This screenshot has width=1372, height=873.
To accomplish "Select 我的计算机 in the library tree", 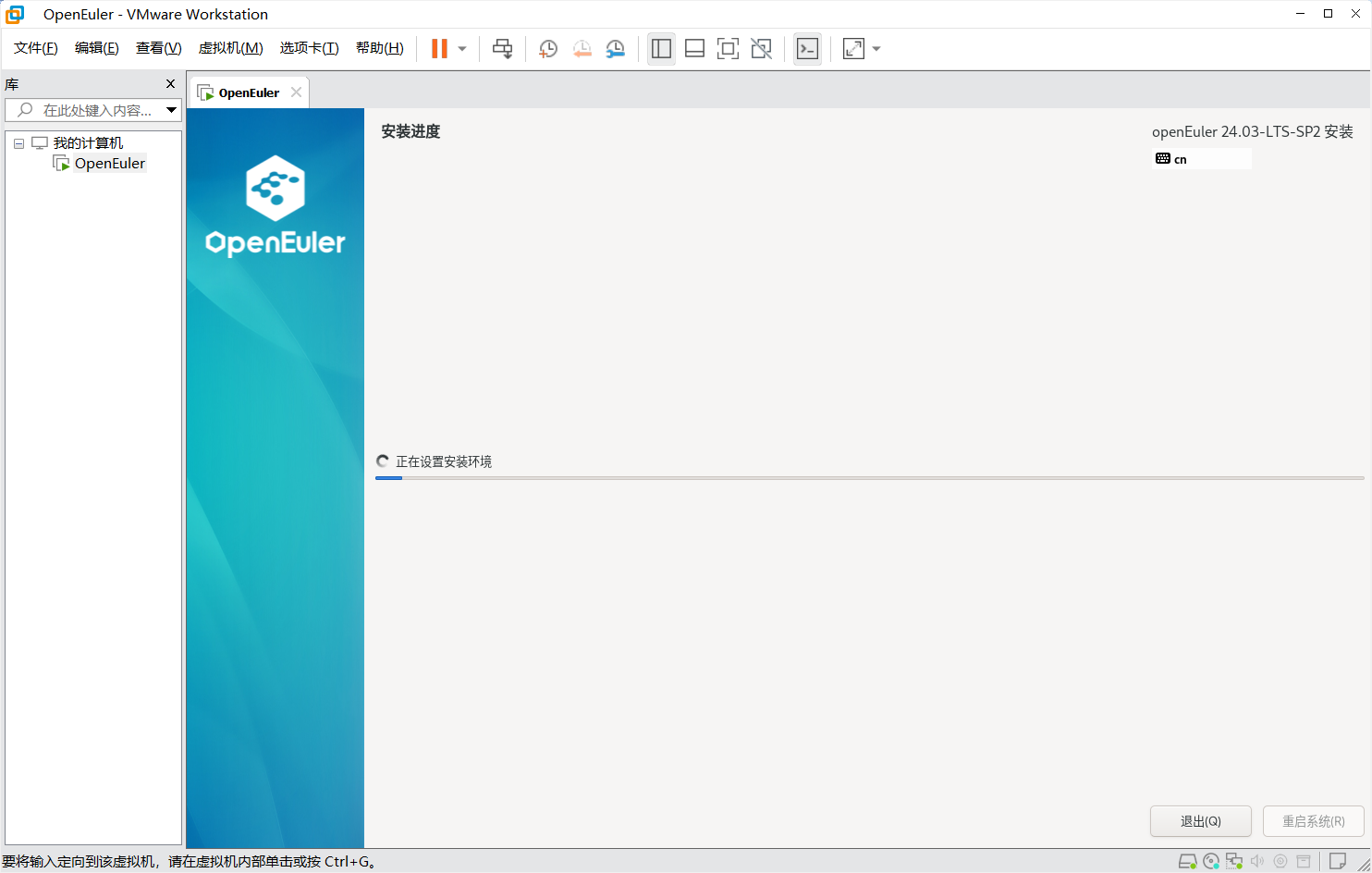I will pyautogui.click(x=88, y=143).
